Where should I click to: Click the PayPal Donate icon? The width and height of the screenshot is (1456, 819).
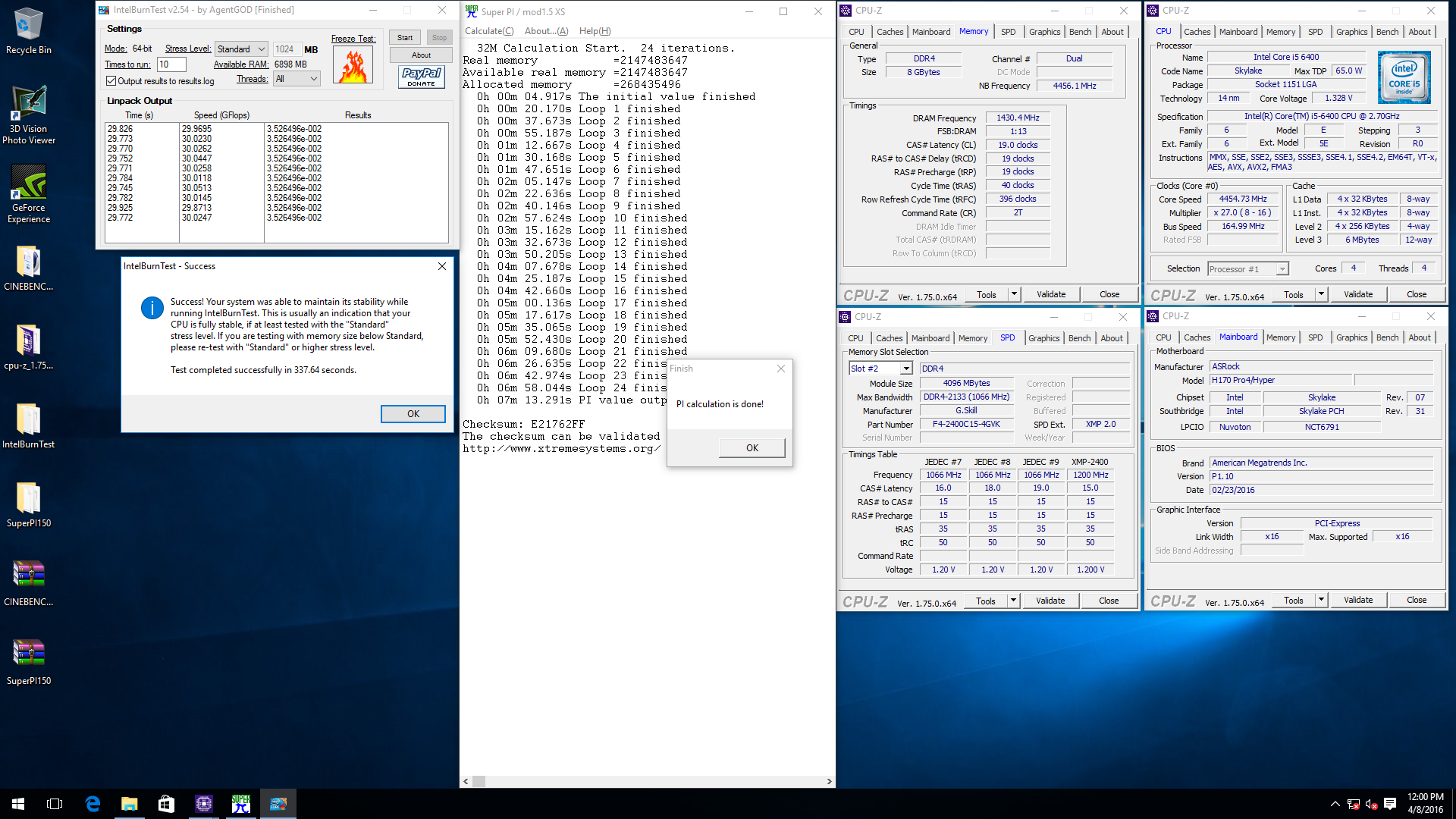[x=421, y=77]
